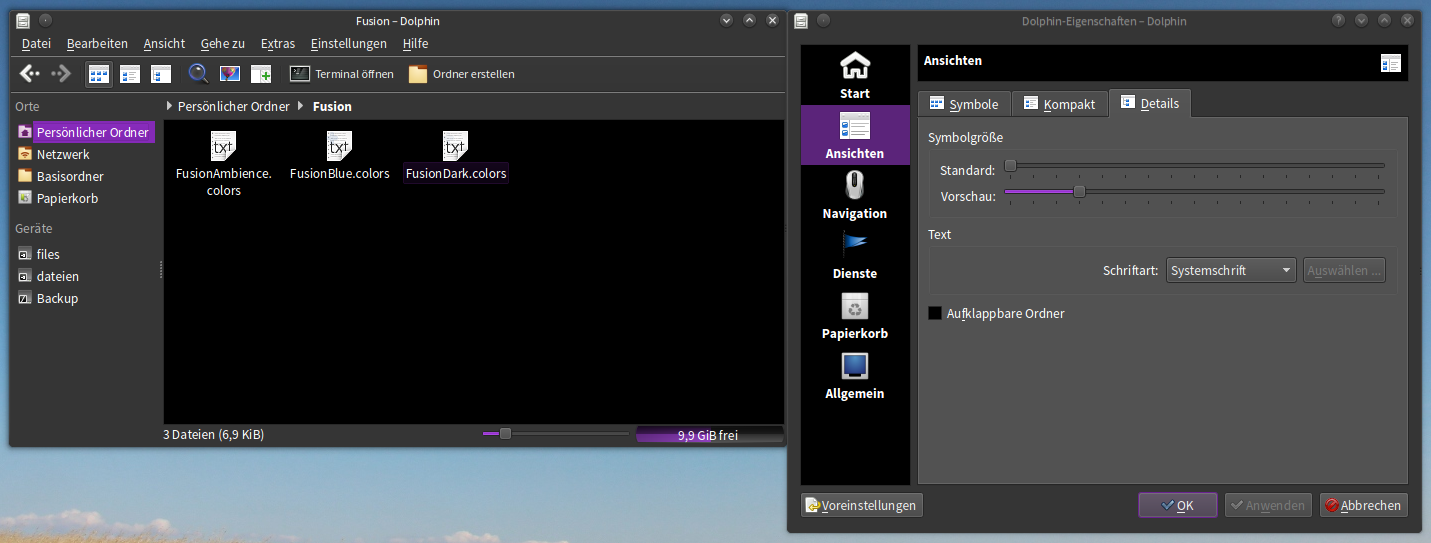Click the Fusion breadcrumb segment
Viewport: 1431px width, 543px height.
pyautogui.click(x=332, y=106)
